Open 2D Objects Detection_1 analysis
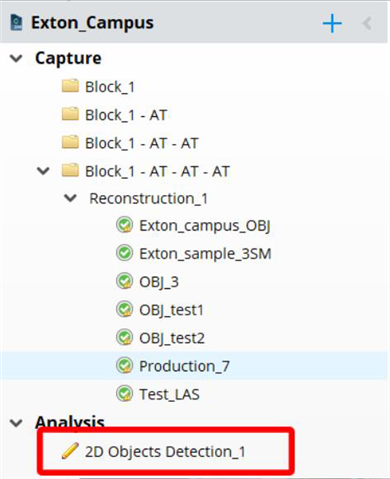Viewport: 390px width, 479px height. (x=165, y=452)
